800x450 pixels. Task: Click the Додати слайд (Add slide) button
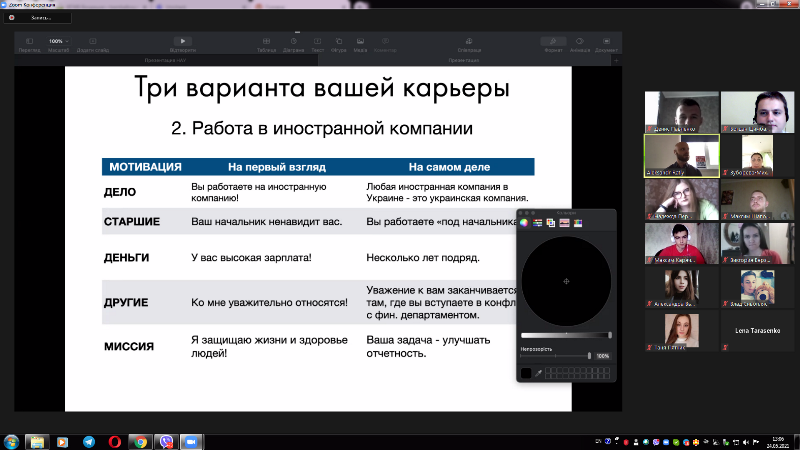tap(92, 41)
